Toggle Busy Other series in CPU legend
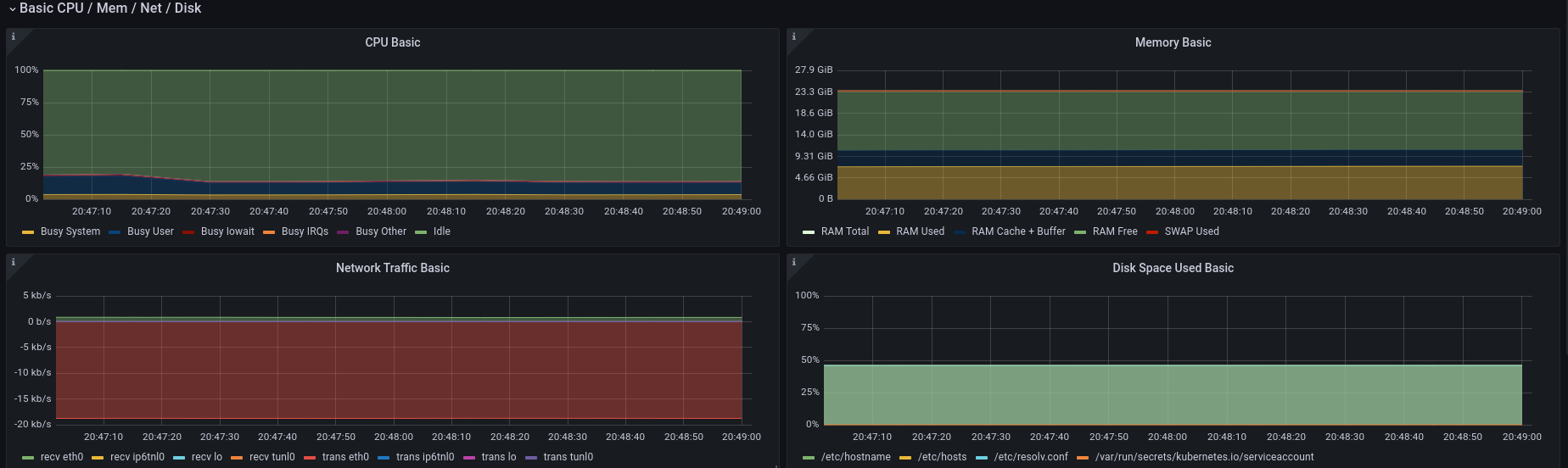 click(x=381, y=231)
